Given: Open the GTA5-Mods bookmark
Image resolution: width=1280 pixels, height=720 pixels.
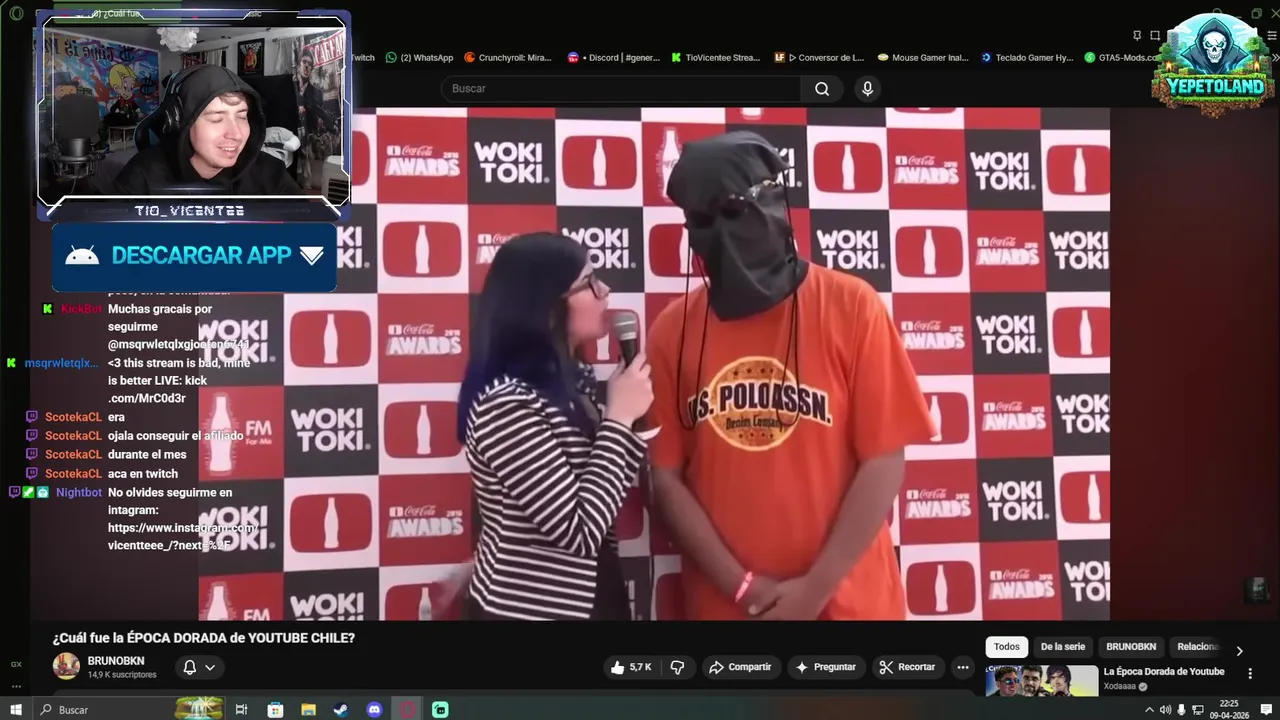Looking at the screenshot, I should (x=1122, y=58).
